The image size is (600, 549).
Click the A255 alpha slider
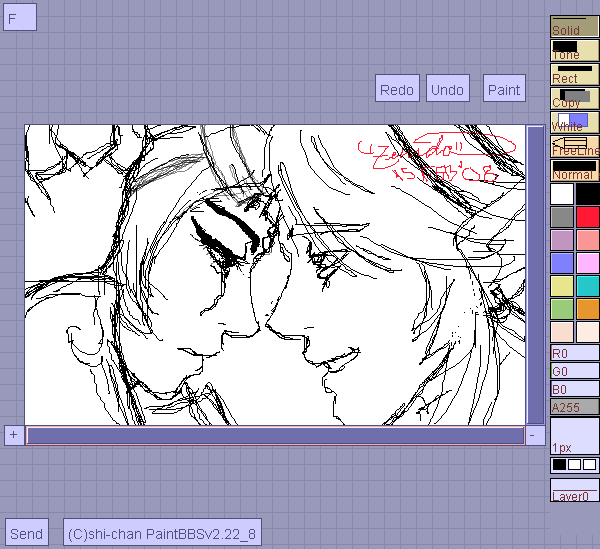coord(574,407)
